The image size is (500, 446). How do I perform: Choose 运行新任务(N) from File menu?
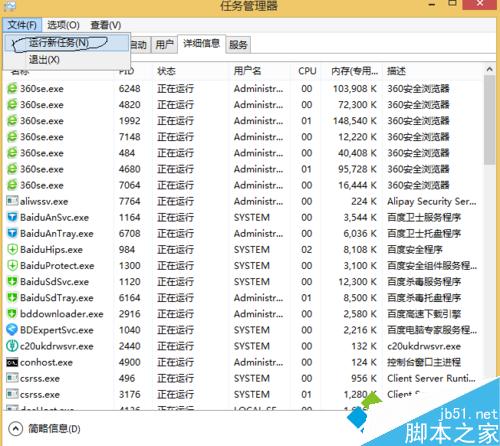click(x=67, y=43)
